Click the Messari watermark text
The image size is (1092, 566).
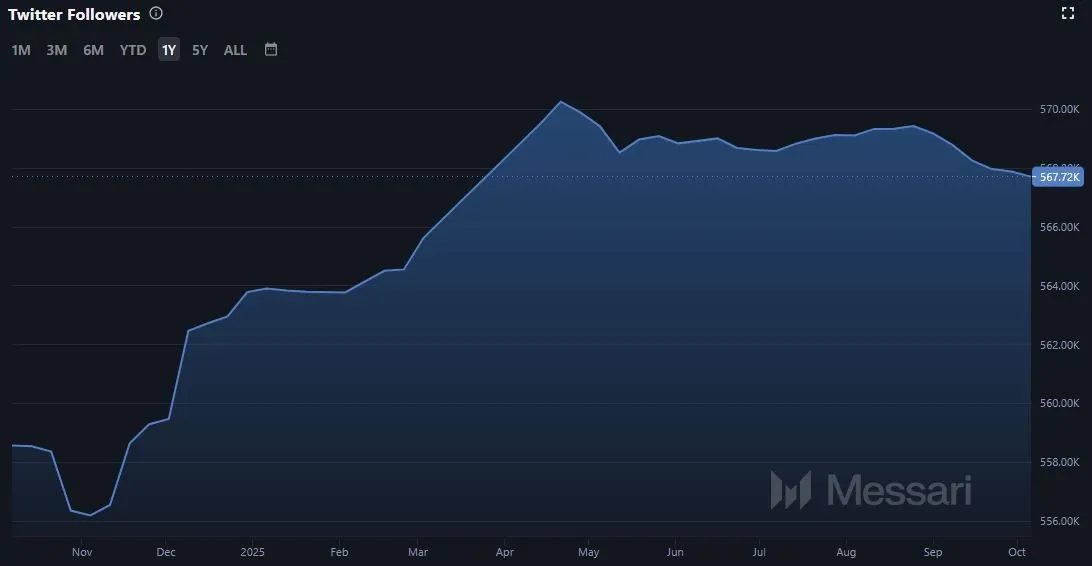[x=899, y=490]
